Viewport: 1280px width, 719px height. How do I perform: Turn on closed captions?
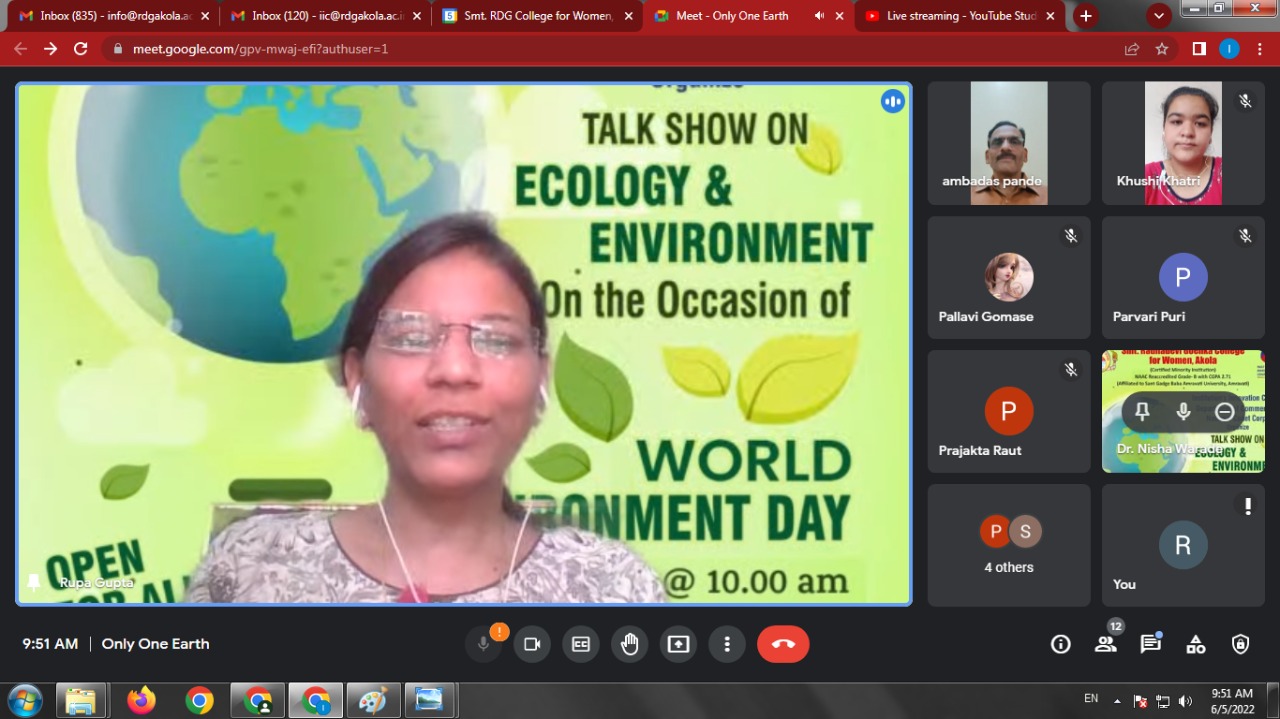point(580,644)
